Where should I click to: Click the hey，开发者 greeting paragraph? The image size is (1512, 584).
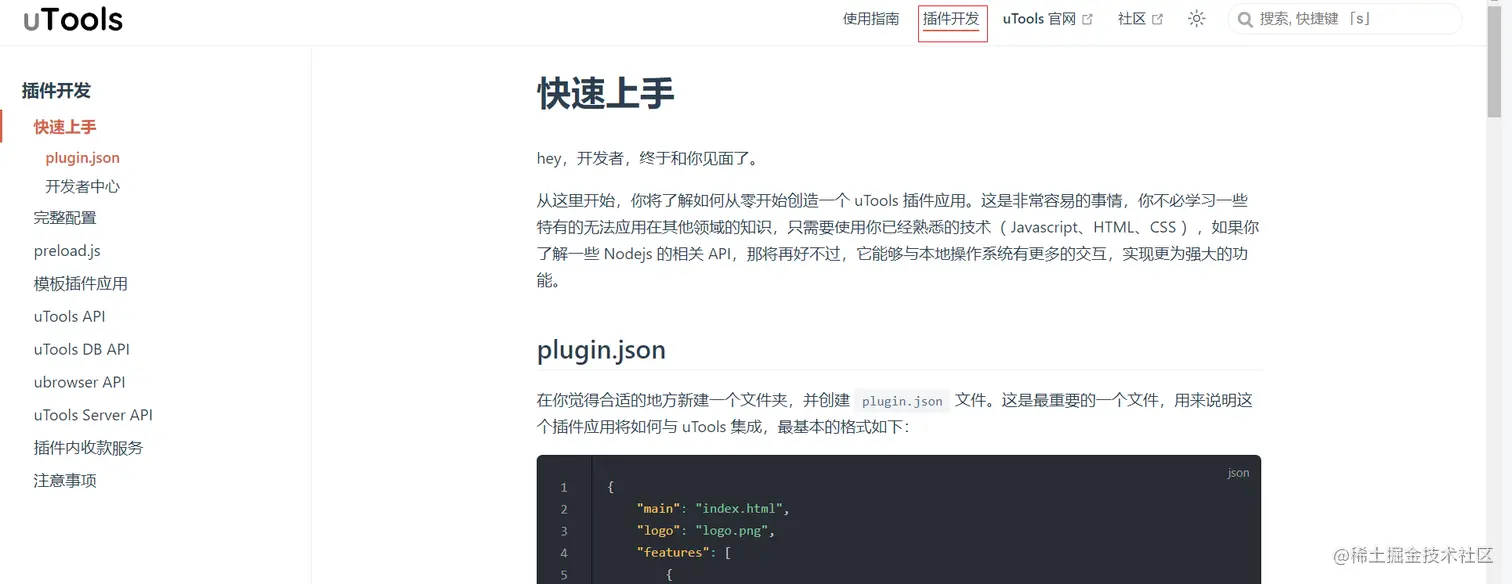(648, 159)
